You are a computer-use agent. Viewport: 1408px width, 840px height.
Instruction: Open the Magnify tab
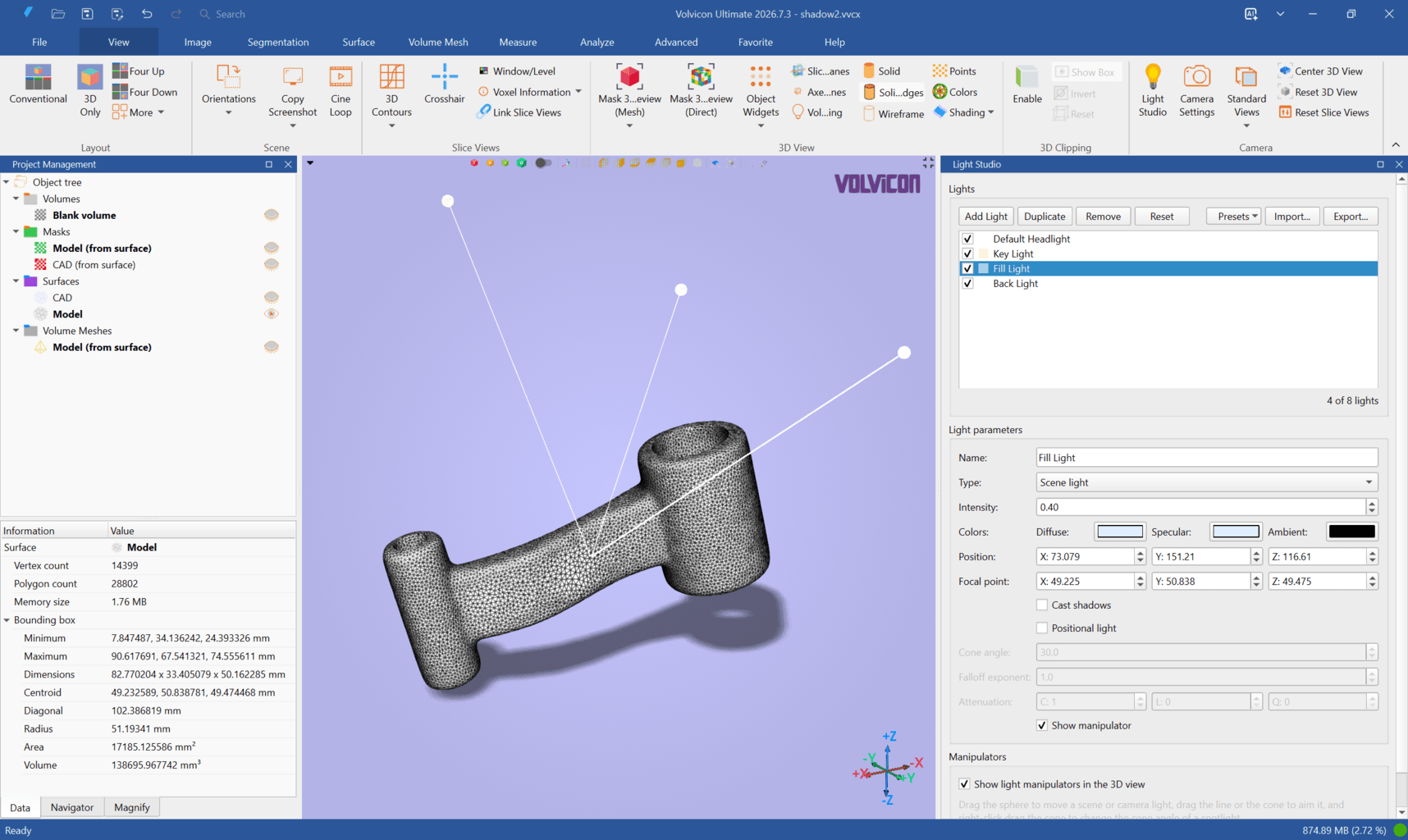(132, 807)
